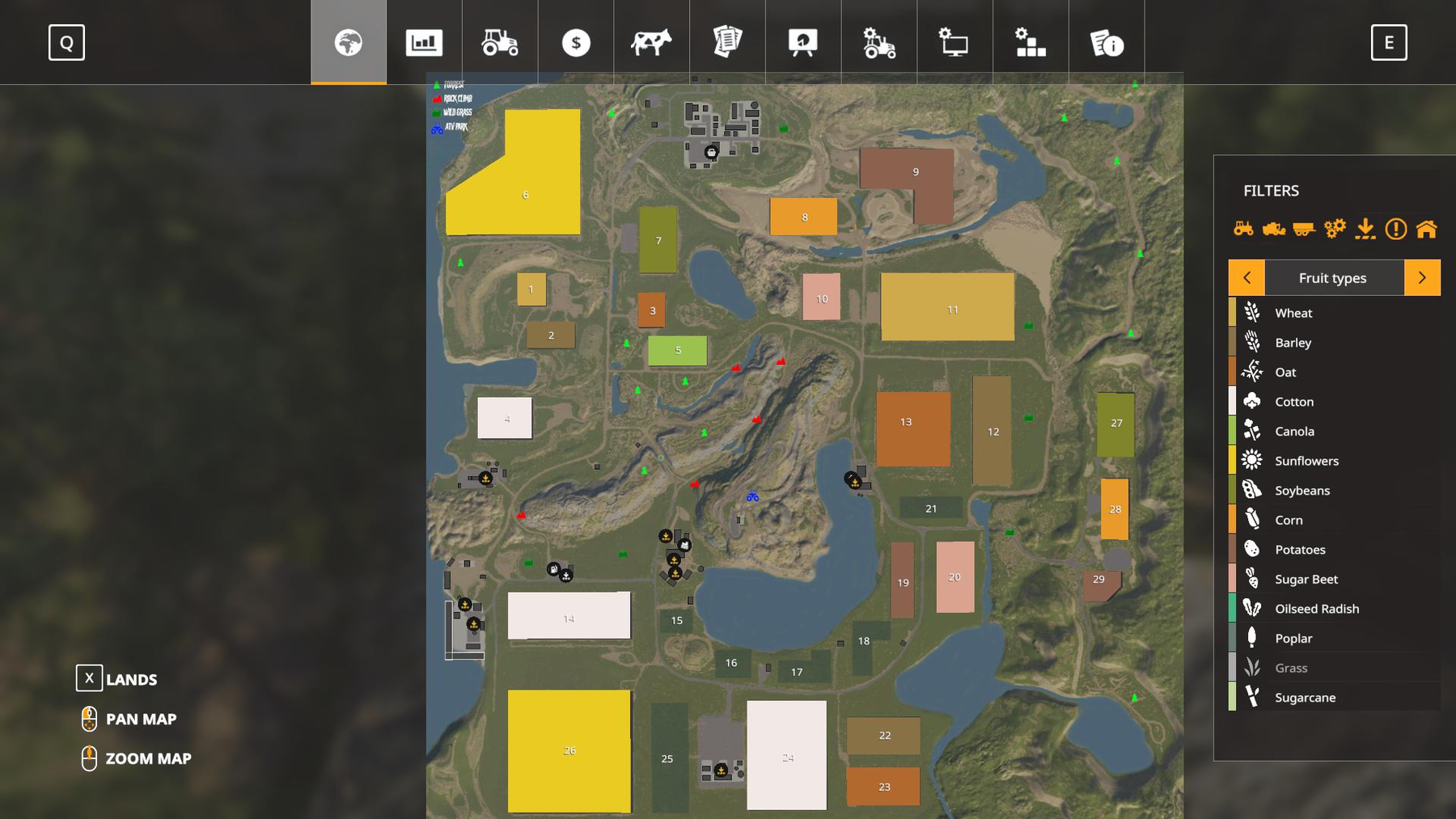
Task: Toggle the tractor vehicles map filter
Action: coord(1243,229)
